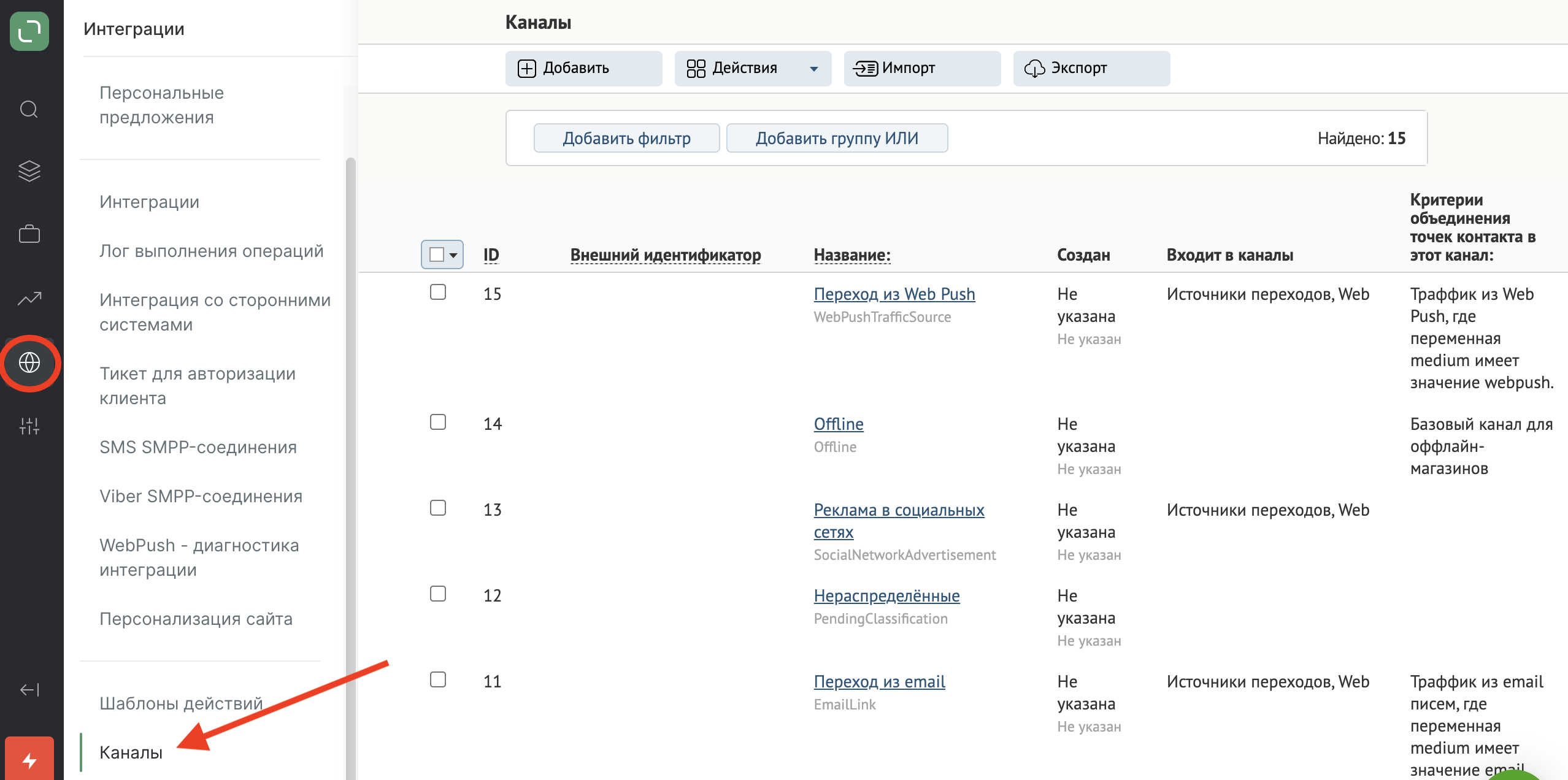Click the Добавить группу ИЛИ button
Image resolution: width=1568 pixels, height=780 pixels.
pos(837,138)
